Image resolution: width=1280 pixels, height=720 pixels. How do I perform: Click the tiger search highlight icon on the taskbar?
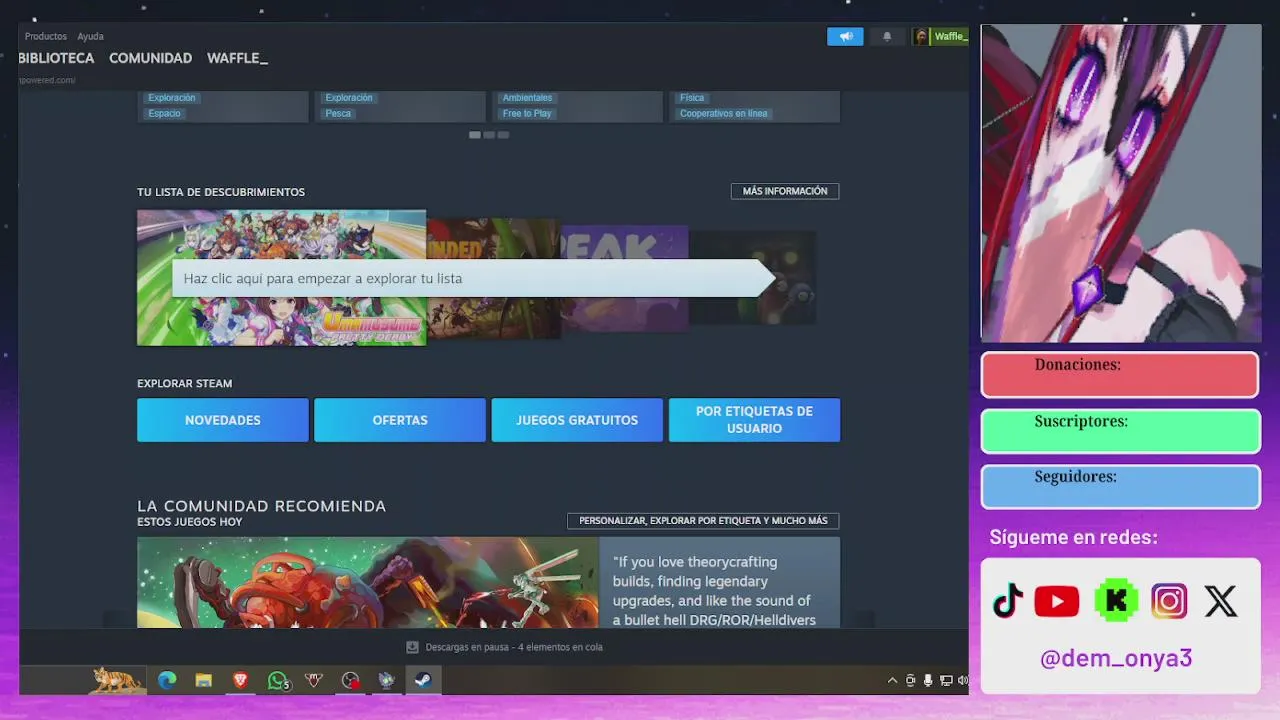pyautogui.click(x=116, y=680)
